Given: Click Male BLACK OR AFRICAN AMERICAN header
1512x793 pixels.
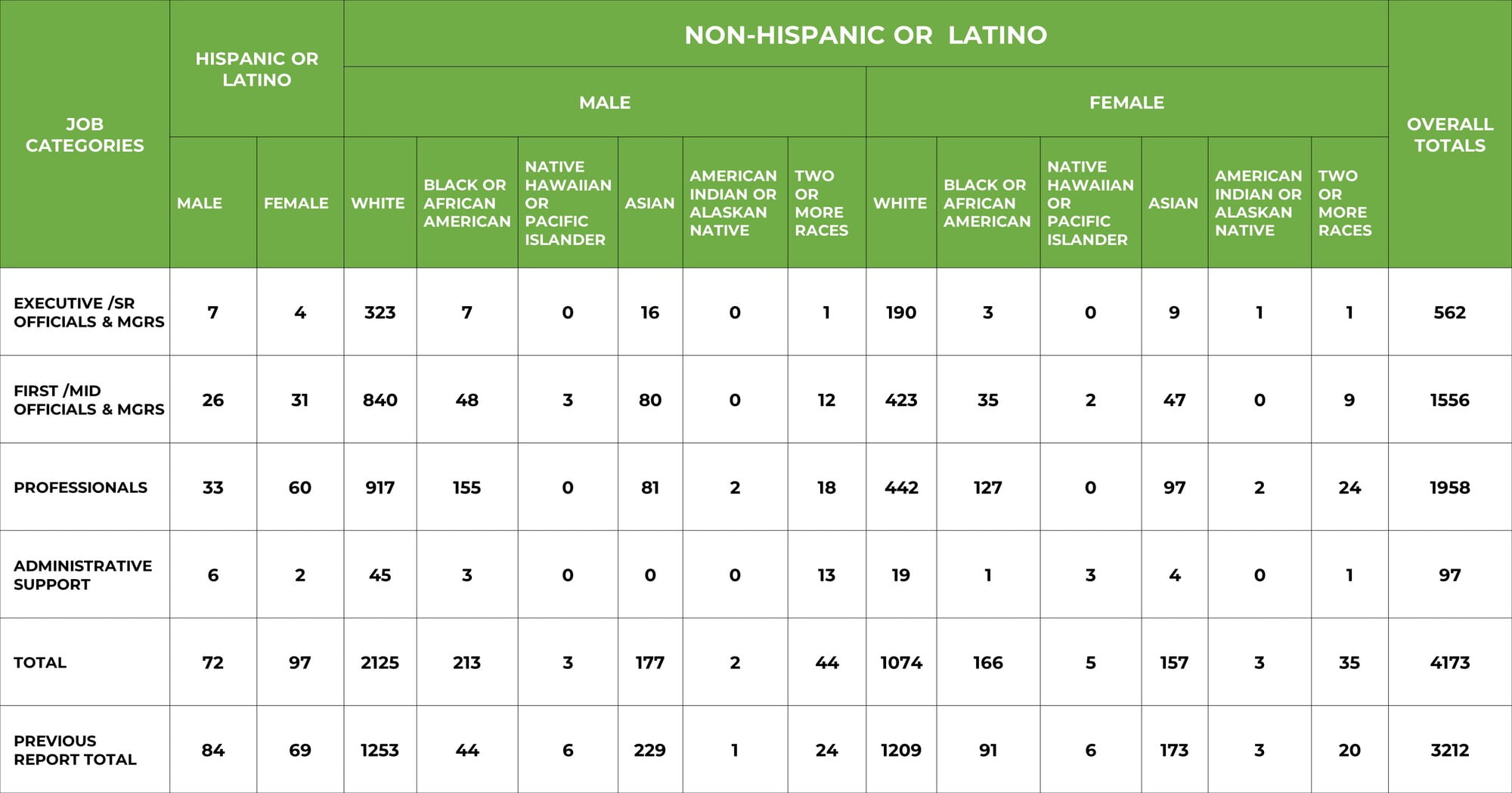Looking at the screenshot, I should (467, 203).
